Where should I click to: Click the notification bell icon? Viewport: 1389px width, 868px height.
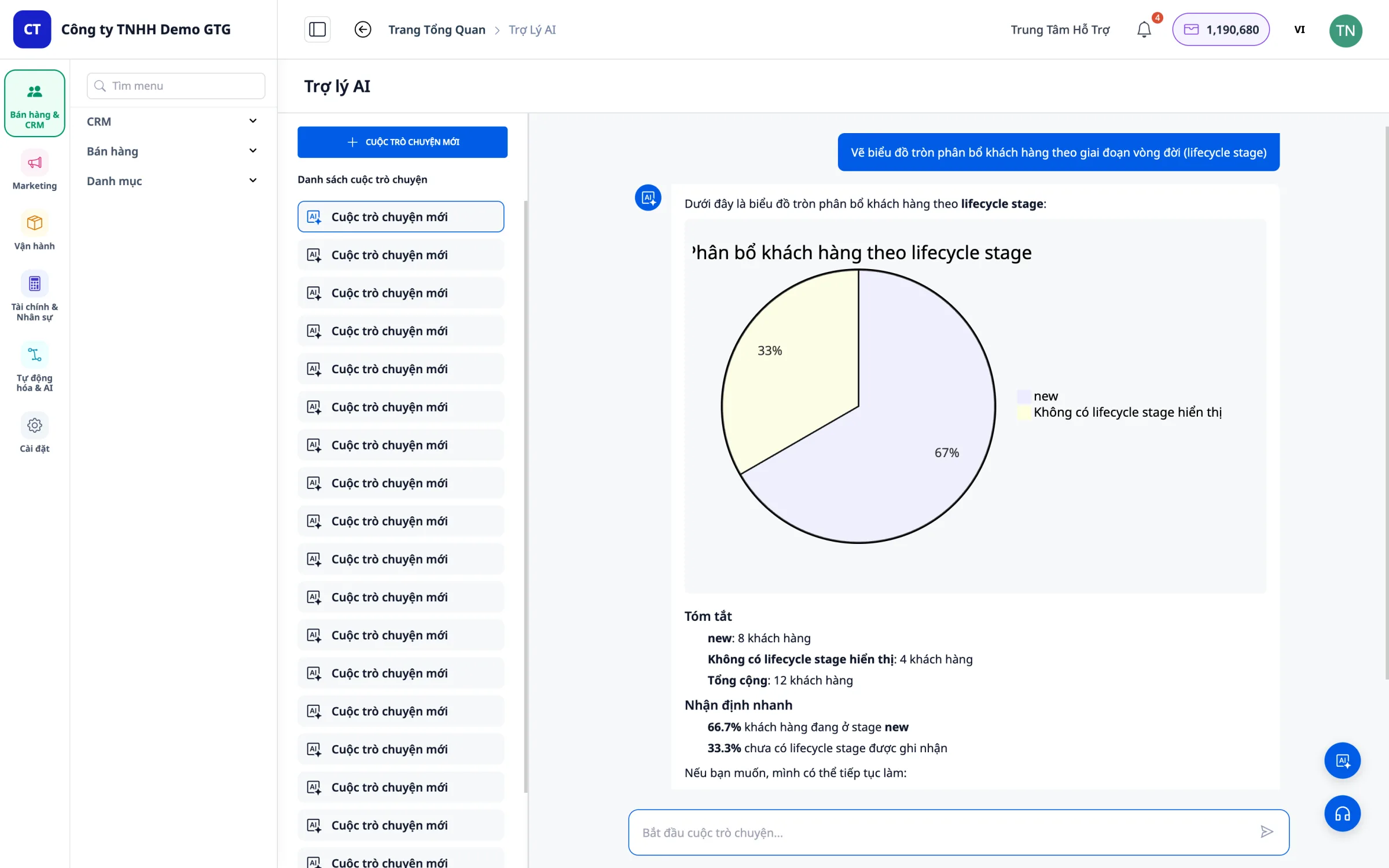(x=1144, y=30)
